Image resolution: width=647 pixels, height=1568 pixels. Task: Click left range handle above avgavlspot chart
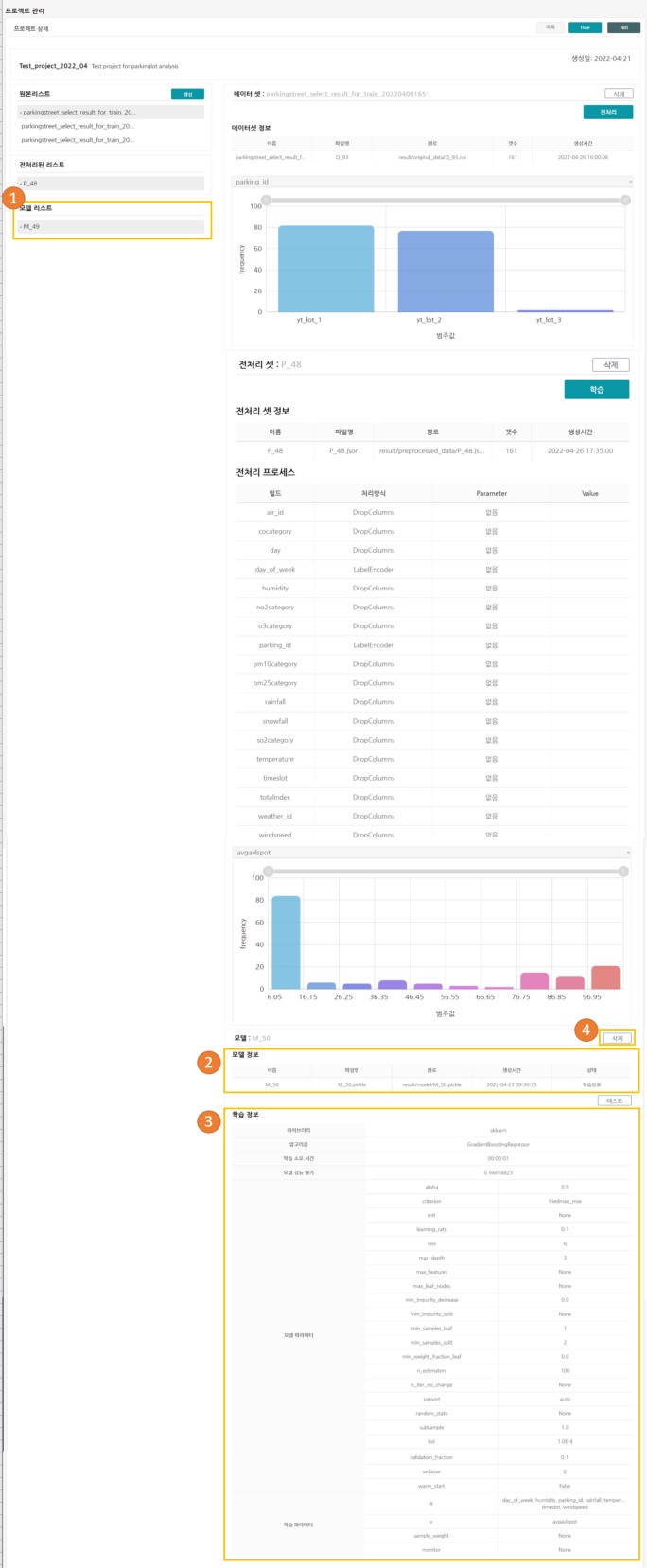(269, 871)
